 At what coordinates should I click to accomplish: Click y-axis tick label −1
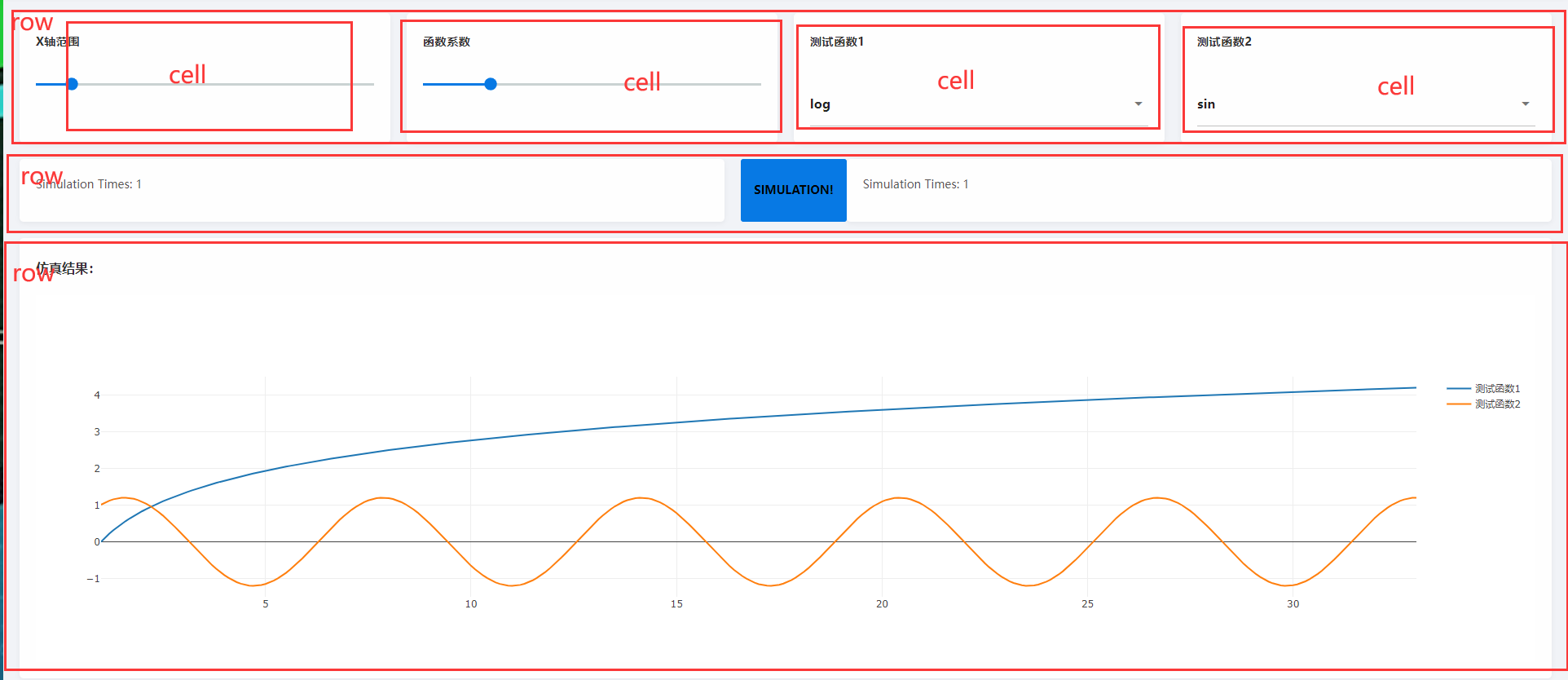coord(94,579)
